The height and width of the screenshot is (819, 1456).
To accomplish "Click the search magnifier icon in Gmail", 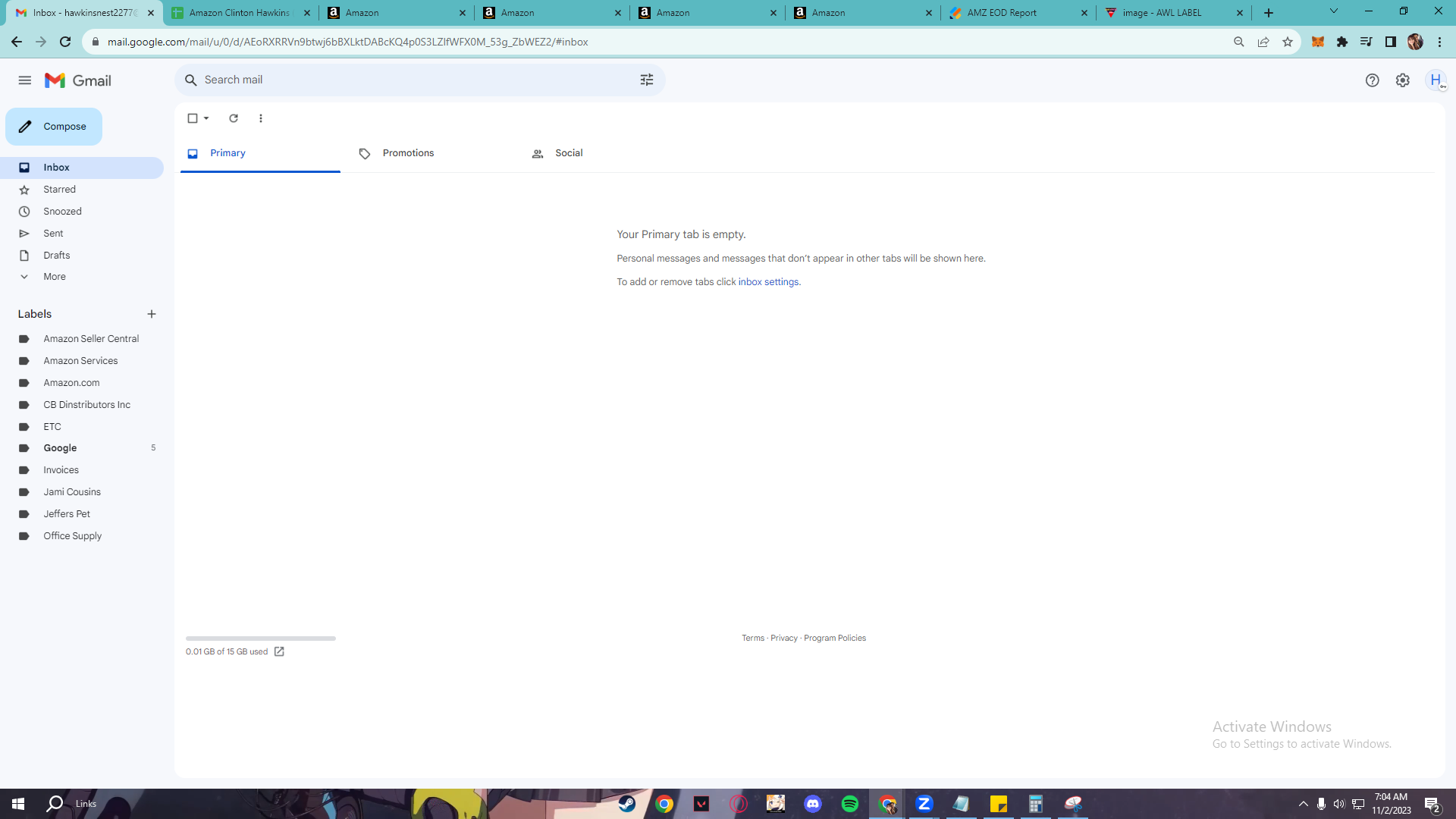I will coord(191,80).
